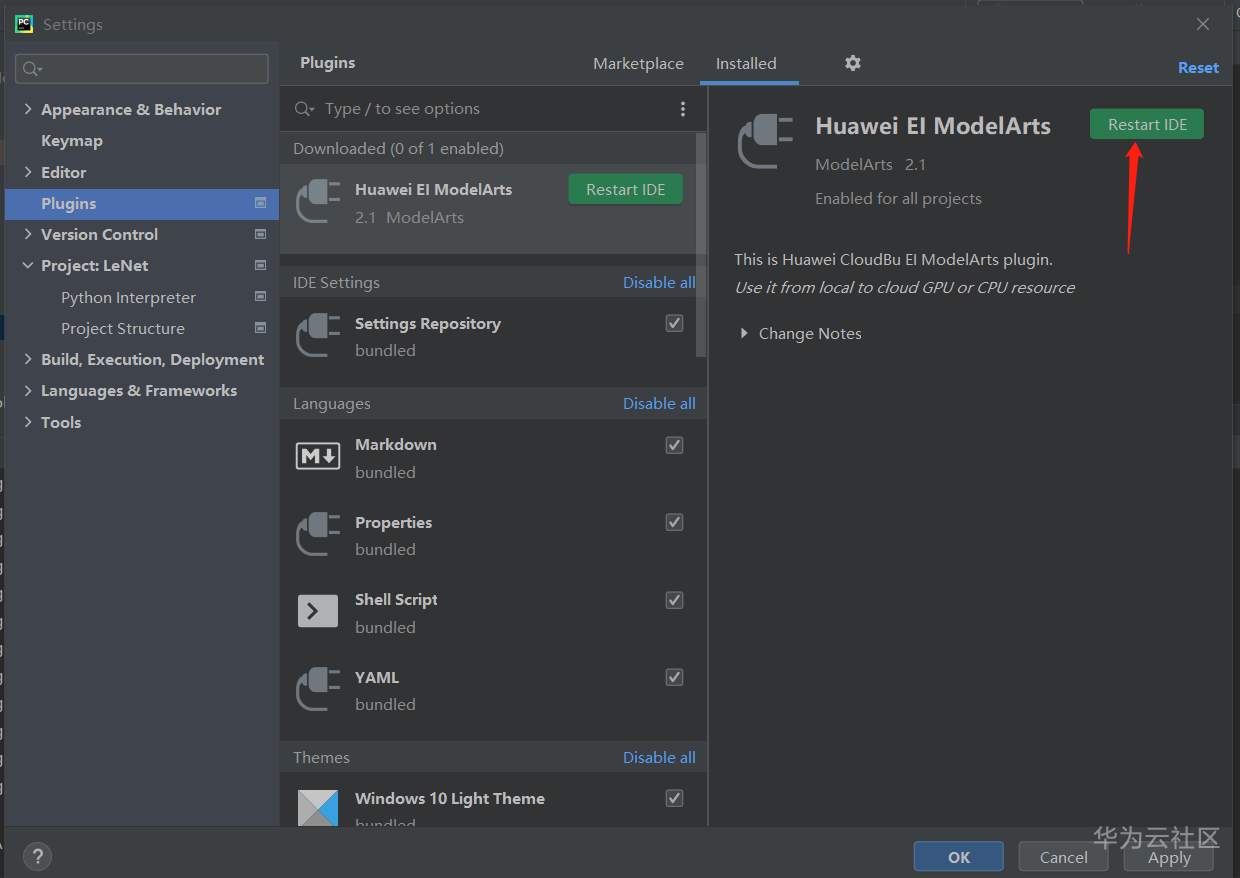Collapse the Project: LeNet section
Image resolution: width=1240 pixels, height=878 pixels.
[28, 266]
